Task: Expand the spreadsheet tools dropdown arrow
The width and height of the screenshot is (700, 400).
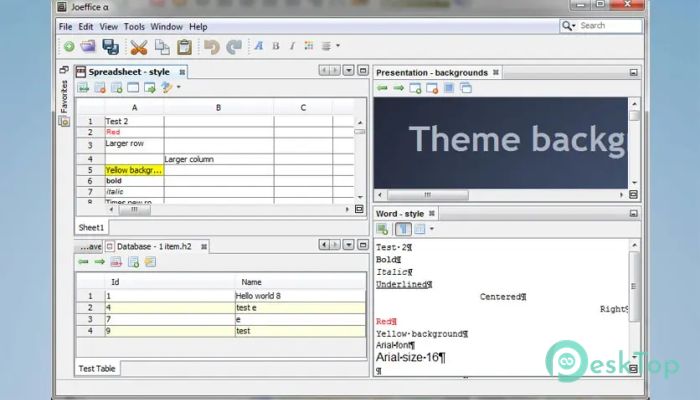Action: tap(179, 87)
